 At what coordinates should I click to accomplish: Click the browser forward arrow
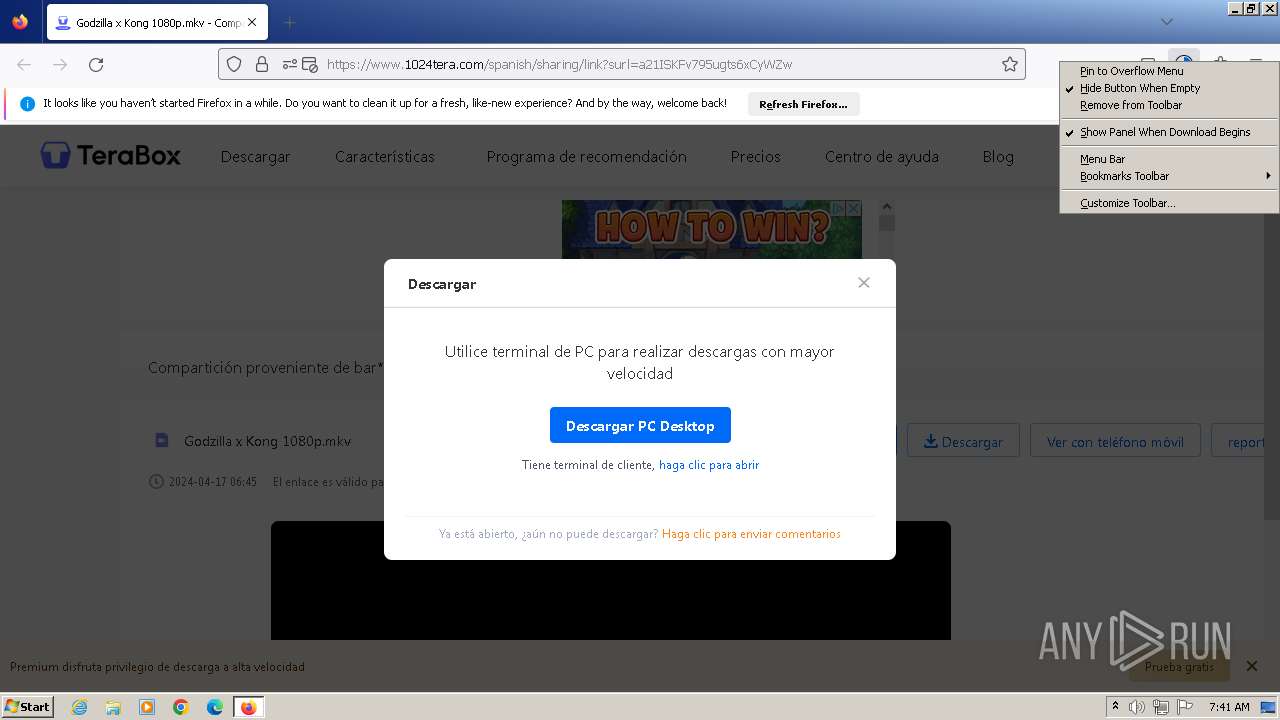tap(60, 64)
